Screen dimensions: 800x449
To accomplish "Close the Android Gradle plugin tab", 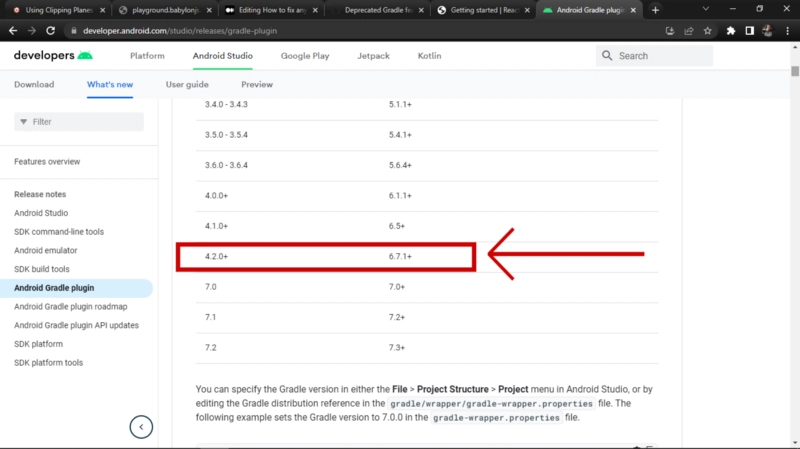I will coord(633,10).
